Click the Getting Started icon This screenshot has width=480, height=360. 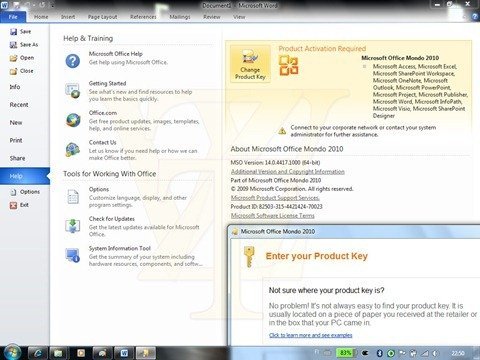[x=73, y=91]
